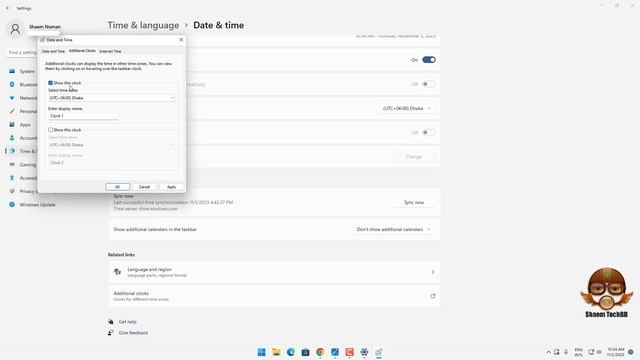Screen dimensions: 640x360
Task: Check the second Show this clock checkbox
Action: tap(51, 130)
